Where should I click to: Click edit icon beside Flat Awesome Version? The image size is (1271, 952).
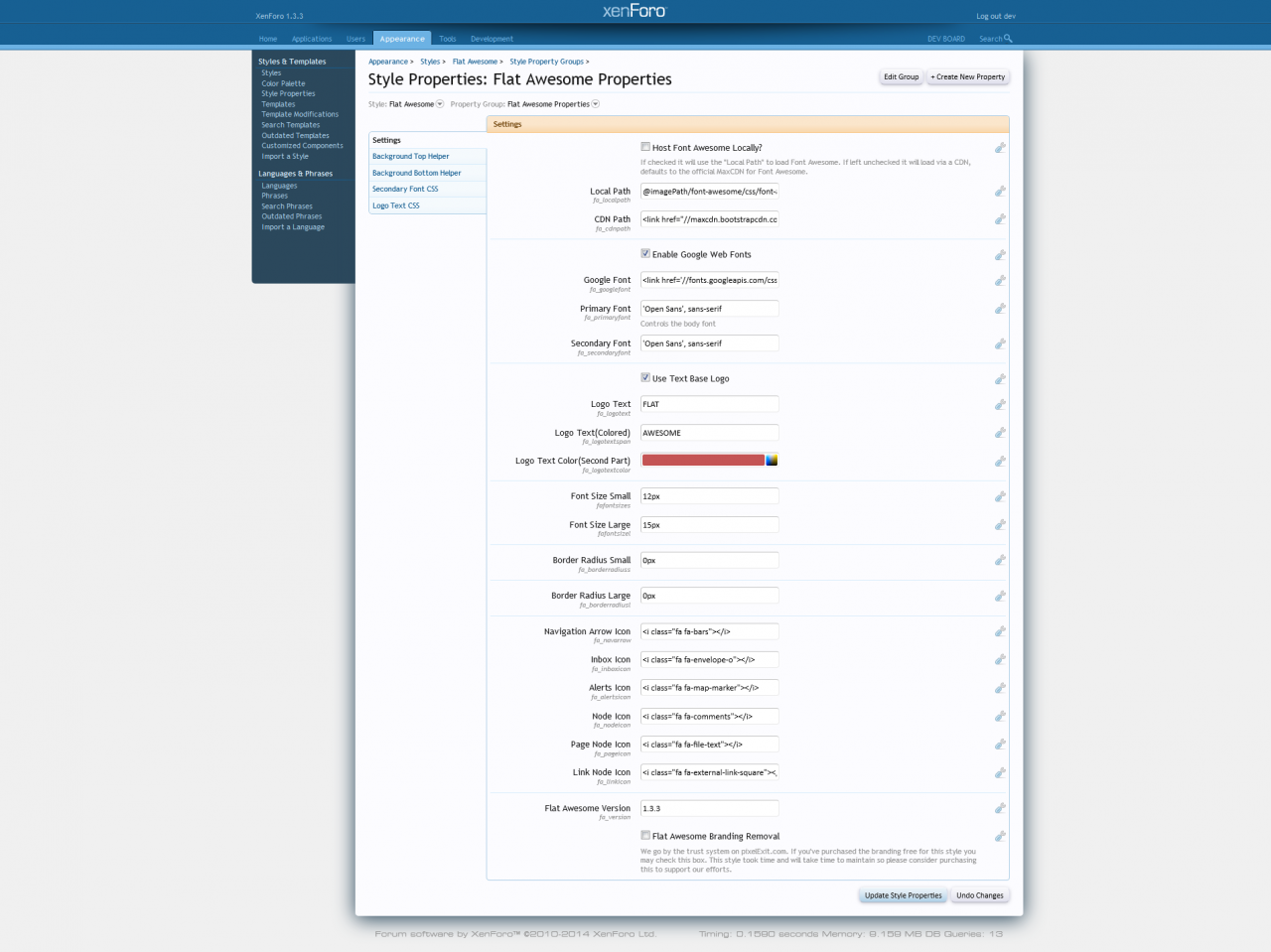1000,809
